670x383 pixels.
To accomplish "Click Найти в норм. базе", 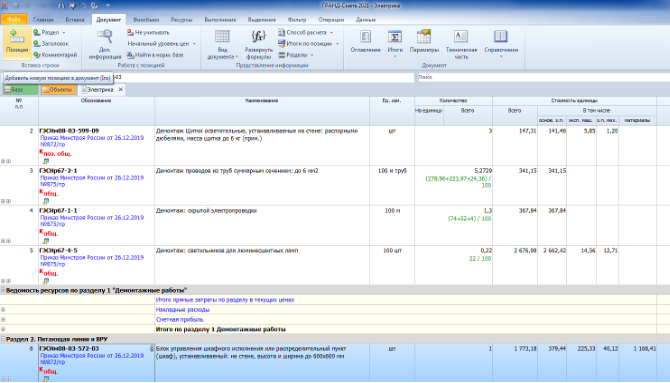I will pyautogui.click(x=155, y=55).
